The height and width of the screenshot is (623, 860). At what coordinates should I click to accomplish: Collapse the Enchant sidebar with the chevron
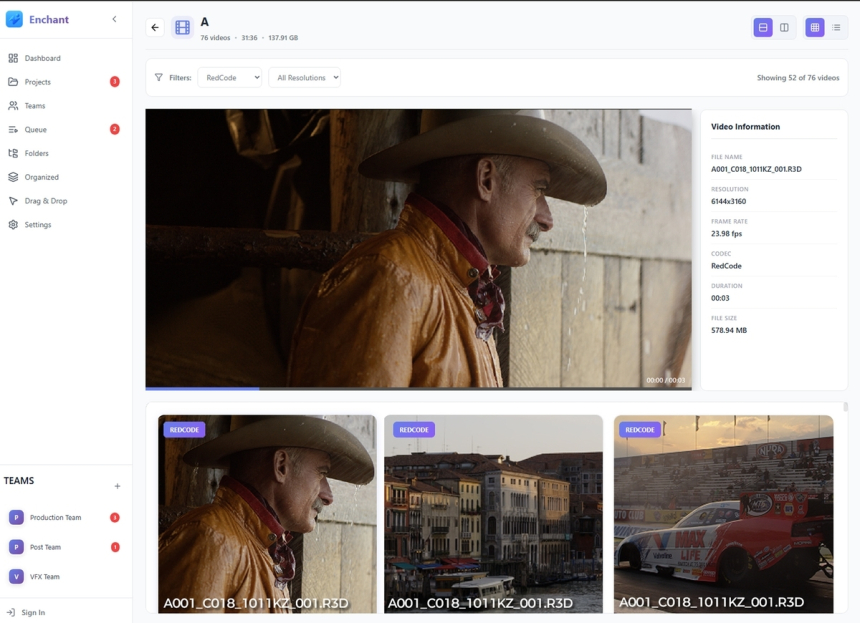click(114, 19)
